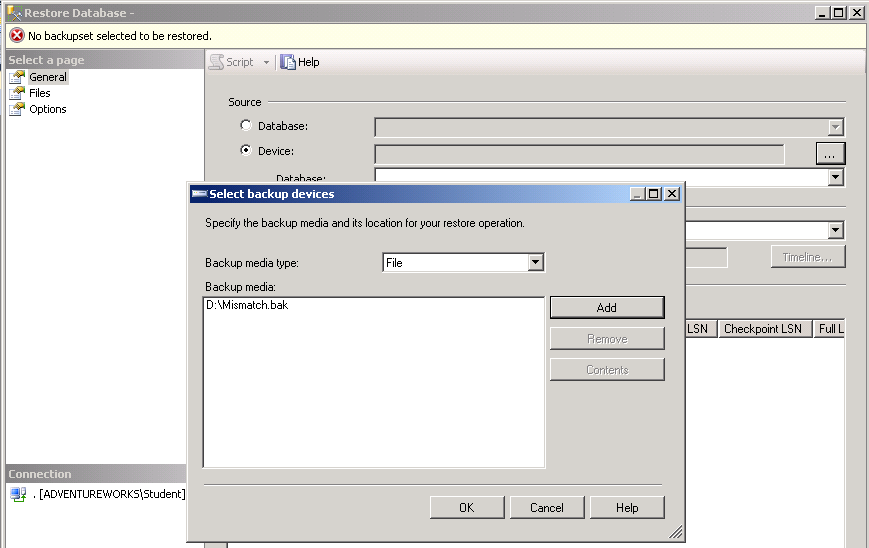
Task: Click the Help icon in the toolbar
Action: [289, 62]
